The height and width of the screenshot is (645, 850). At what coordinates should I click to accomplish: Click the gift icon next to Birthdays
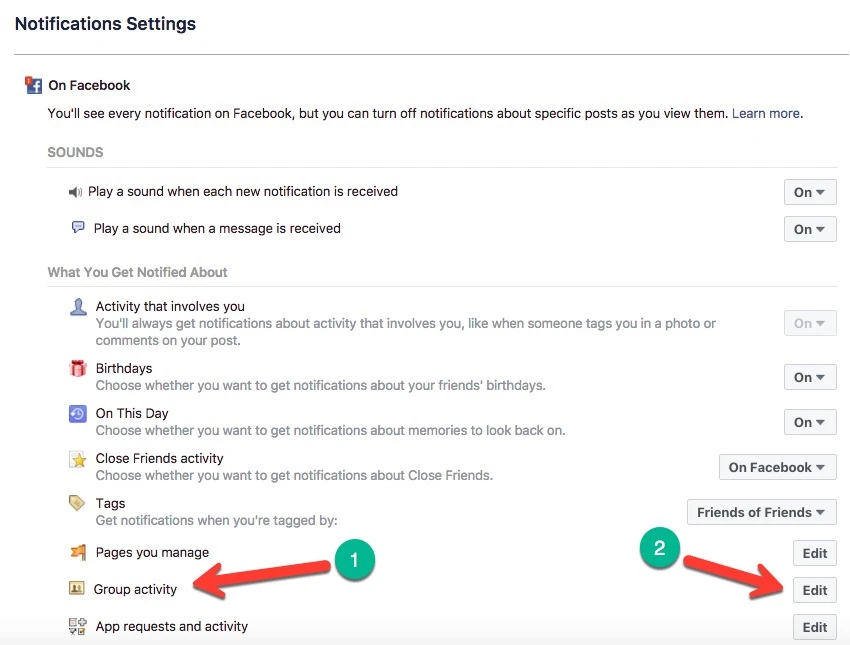coord(78,369)
